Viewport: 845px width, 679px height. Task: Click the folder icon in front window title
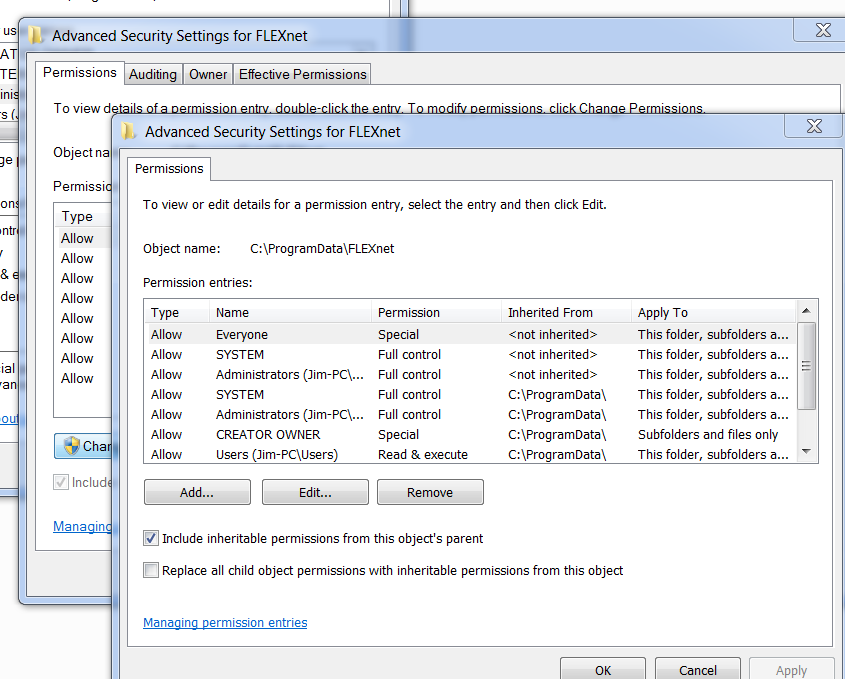coord(128,131)
